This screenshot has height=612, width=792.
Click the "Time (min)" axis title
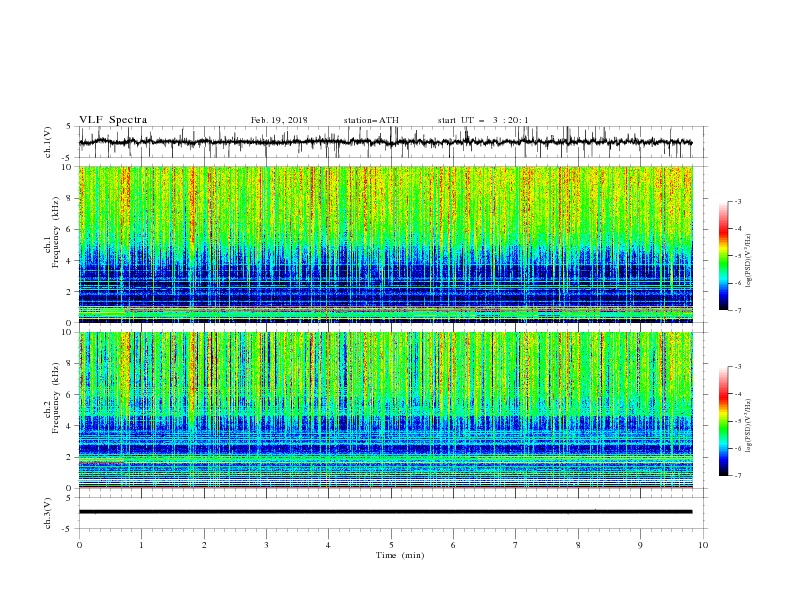[400, 555]
